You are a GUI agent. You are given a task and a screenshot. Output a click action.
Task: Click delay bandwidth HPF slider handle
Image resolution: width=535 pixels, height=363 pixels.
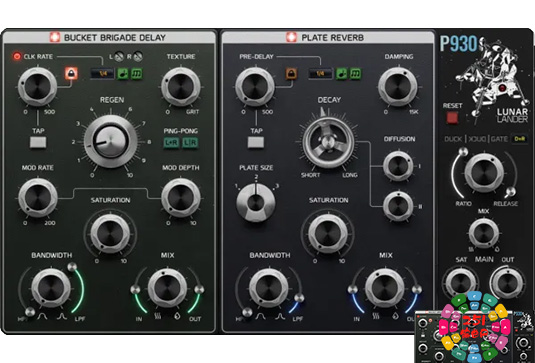(30, 311)
